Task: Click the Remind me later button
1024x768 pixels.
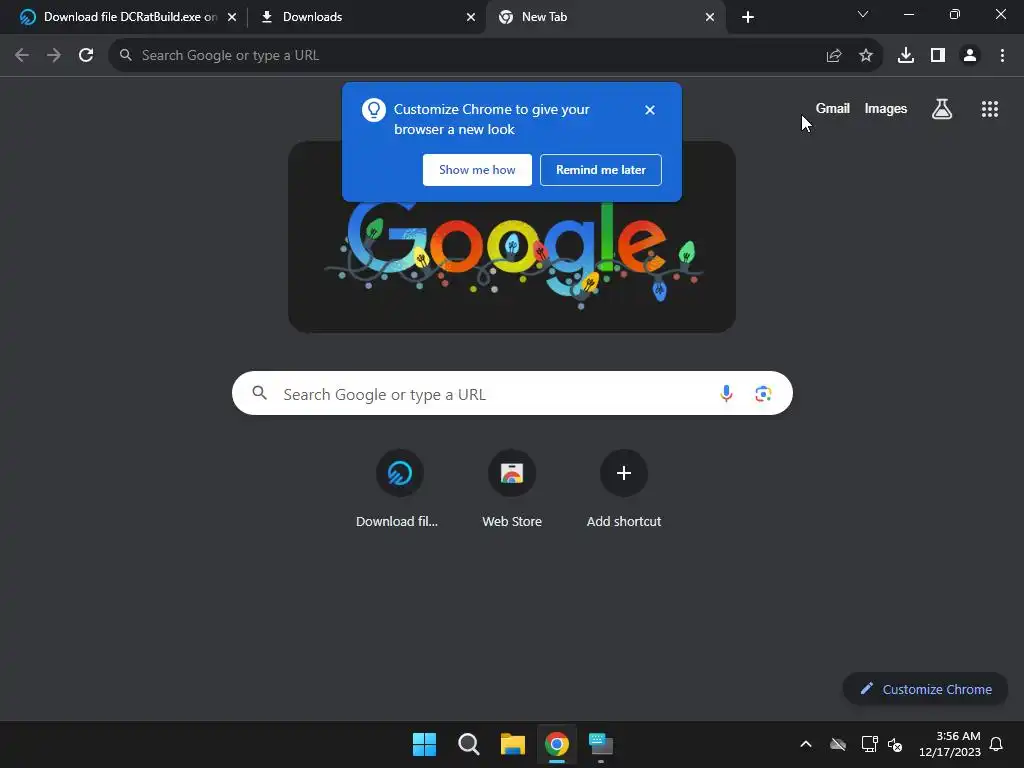Action: click(601, 170)
